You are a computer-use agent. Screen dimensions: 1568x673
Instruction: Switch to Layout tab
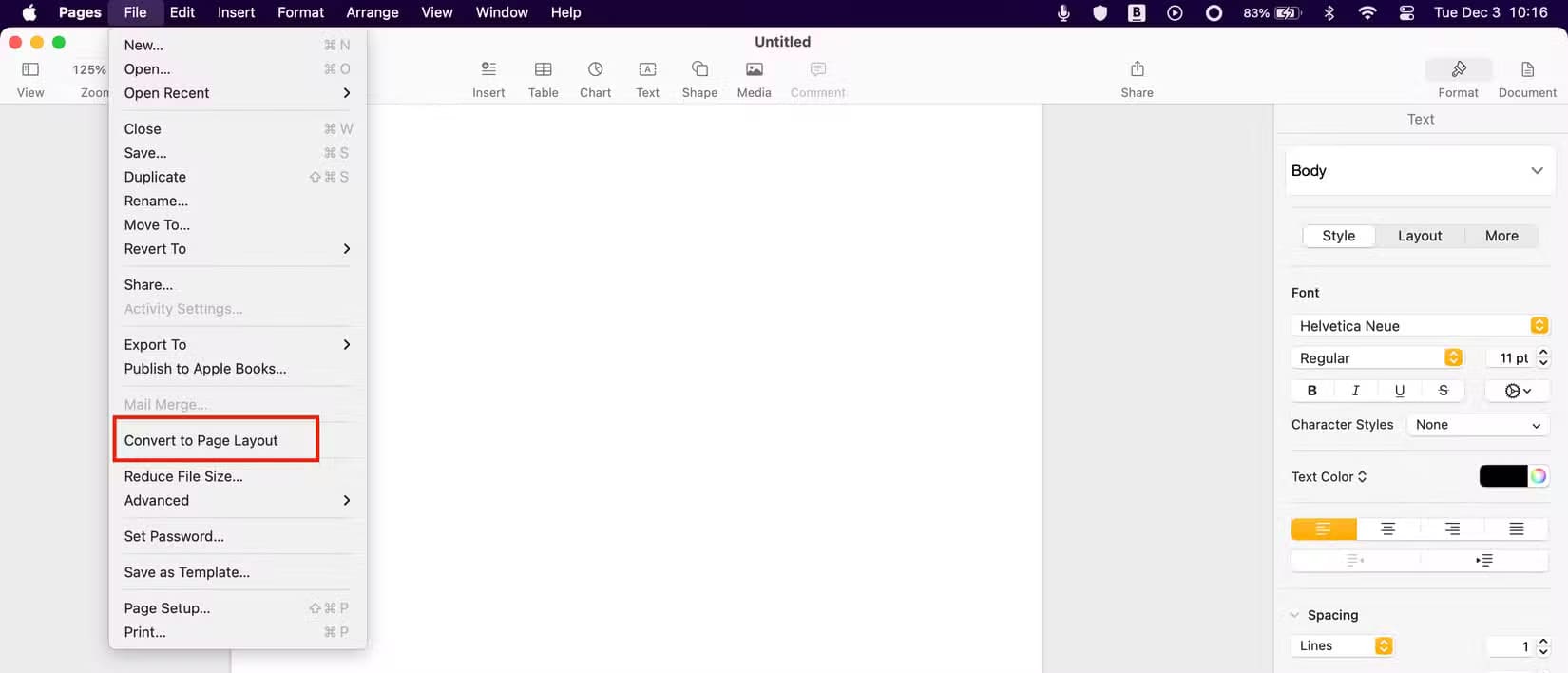click(x=1420, y=236)
